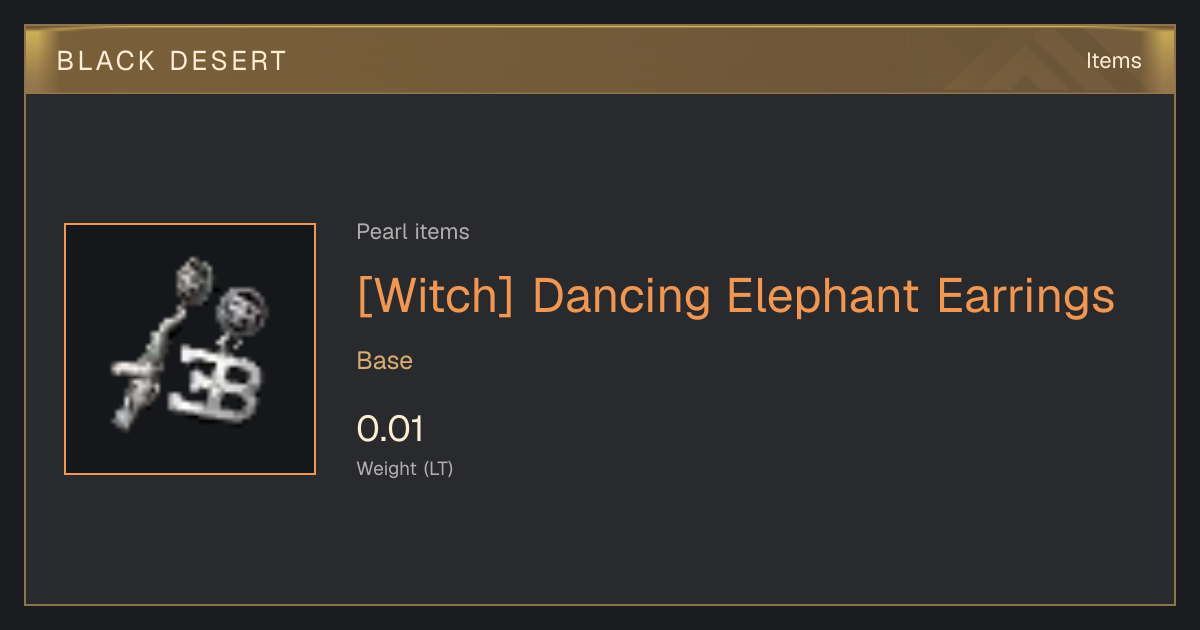Select the Pearl items category label
Image resolution: width=1200 pixels, height=630 pixels.
[x=413, y=232]
